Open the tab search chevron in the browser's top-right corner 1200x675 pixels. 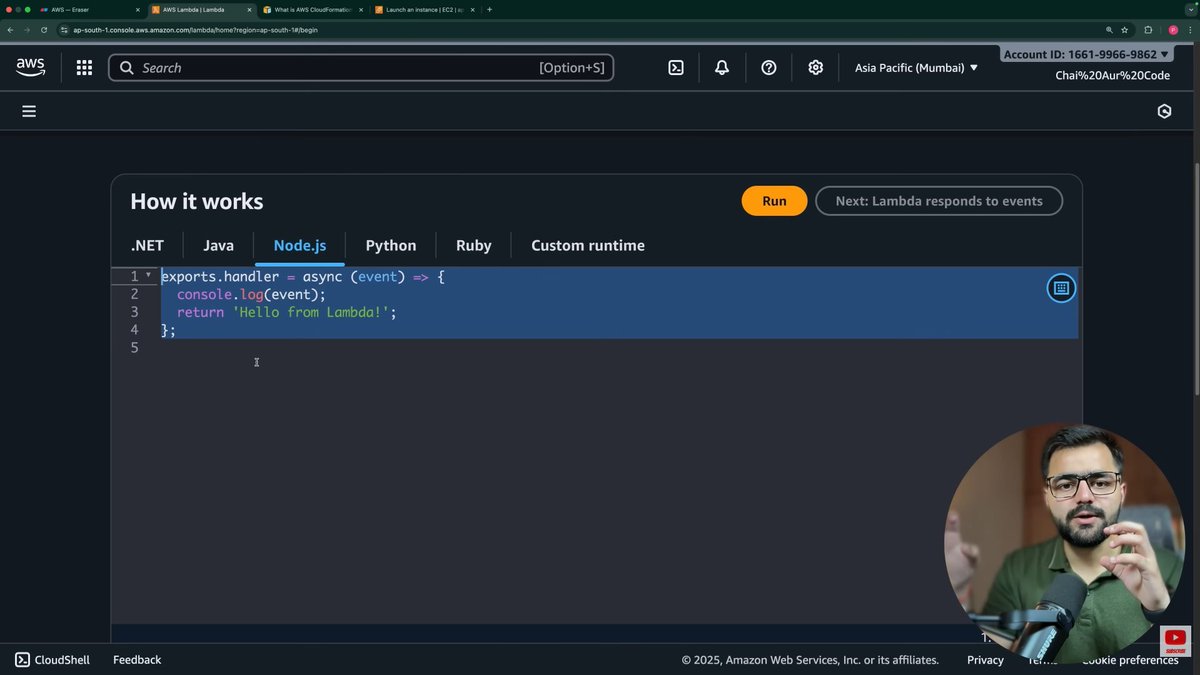[1189, 10]
